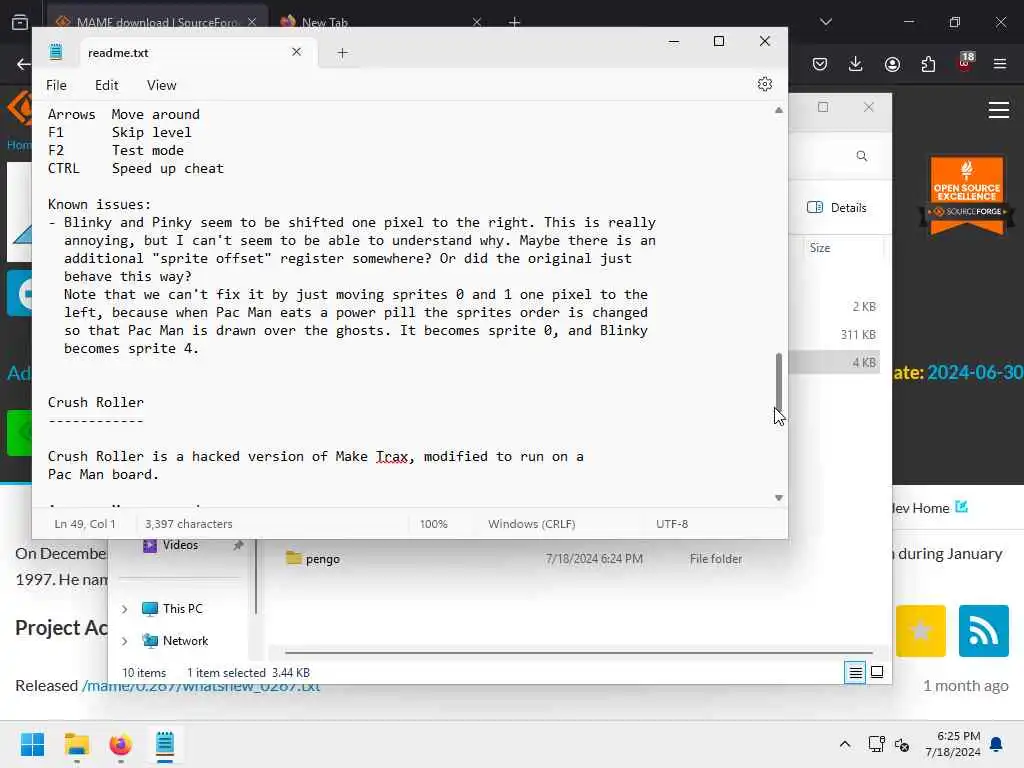This screenshot has width=1024, height=768.
Task: Open the File menu in Notepad
Action: [x=56, y=85]
